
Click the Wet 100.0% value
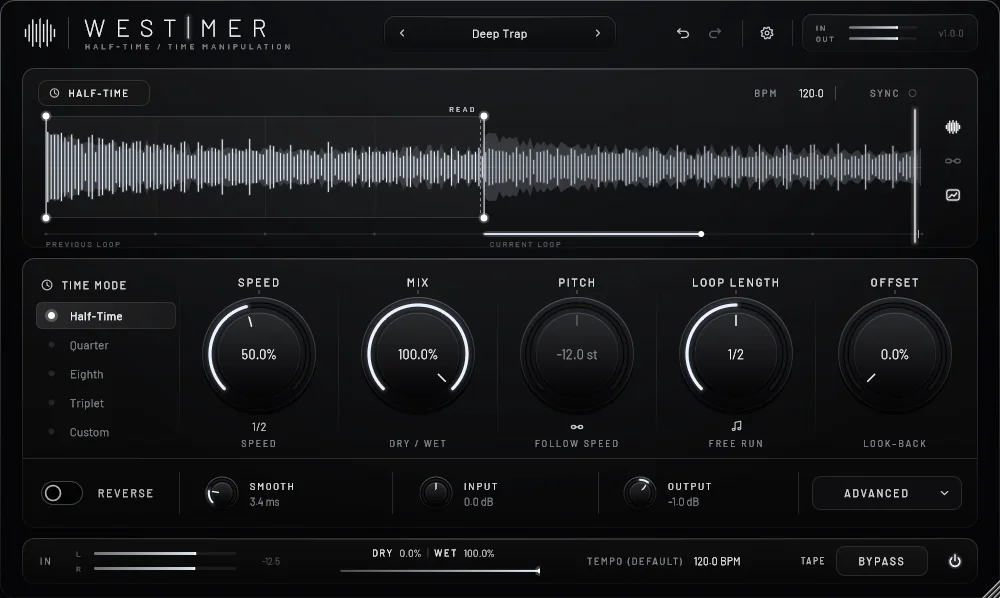tap(479, 553)
